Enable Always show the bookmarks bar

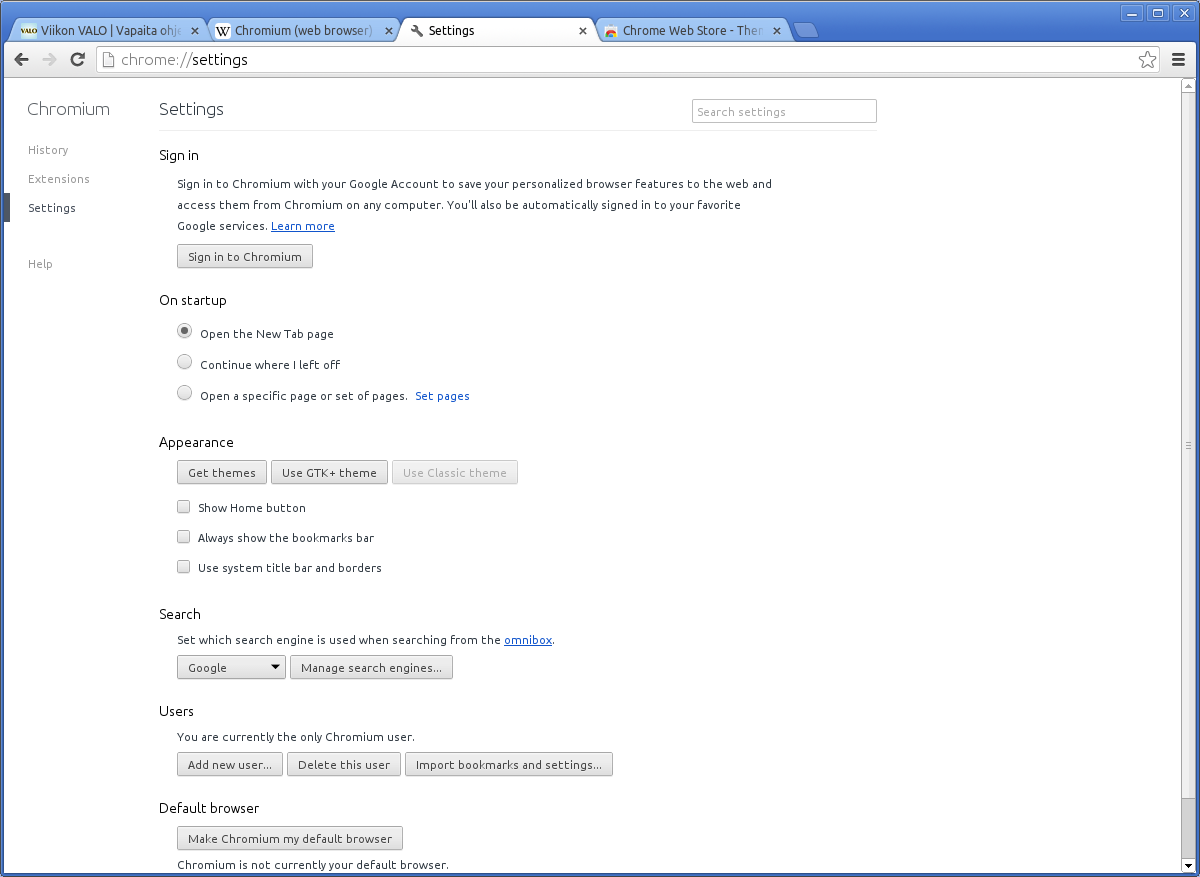tap(184, 537)
